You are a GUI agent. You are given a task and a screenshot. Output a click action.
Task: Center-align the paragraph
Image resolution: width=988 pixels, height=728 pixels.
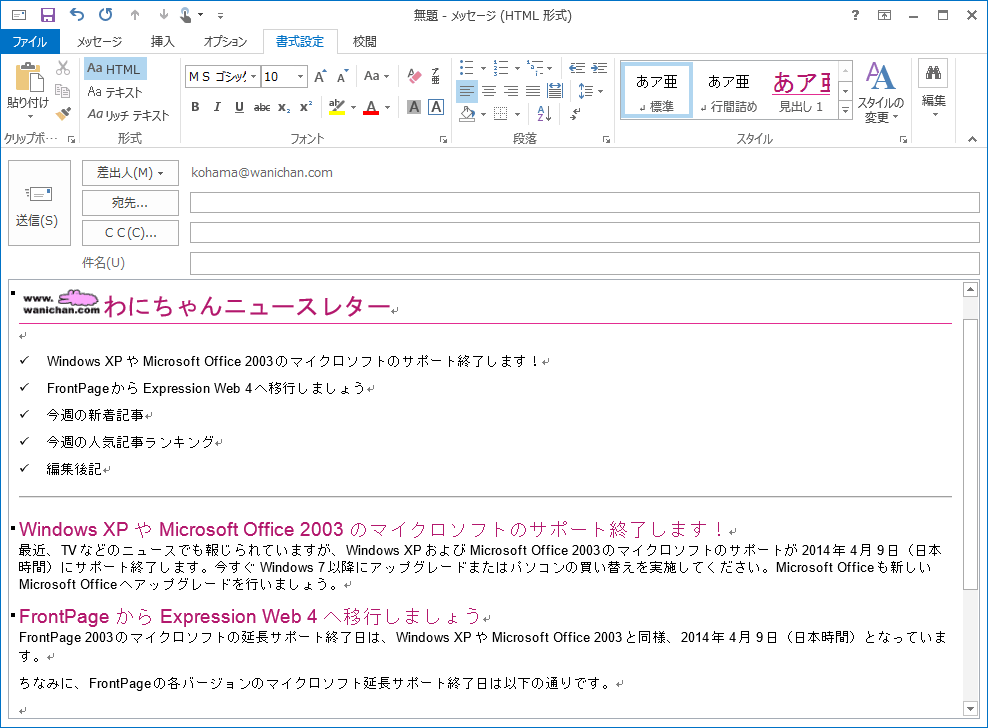point(489,91)
